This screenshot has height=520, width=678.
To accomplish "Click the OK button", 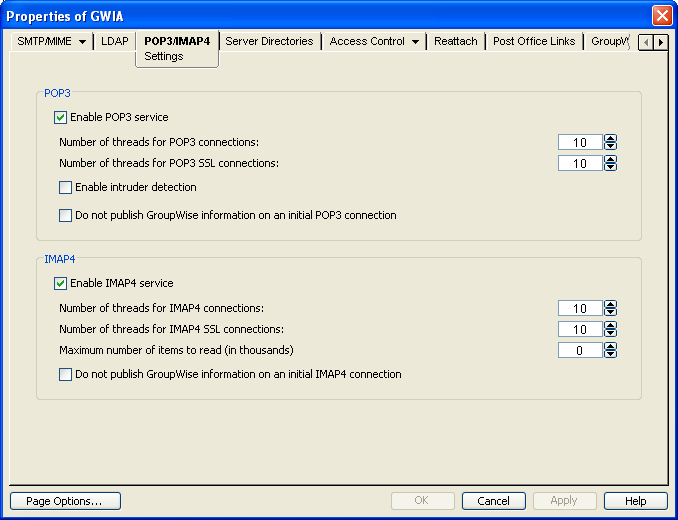I will 423,501.
